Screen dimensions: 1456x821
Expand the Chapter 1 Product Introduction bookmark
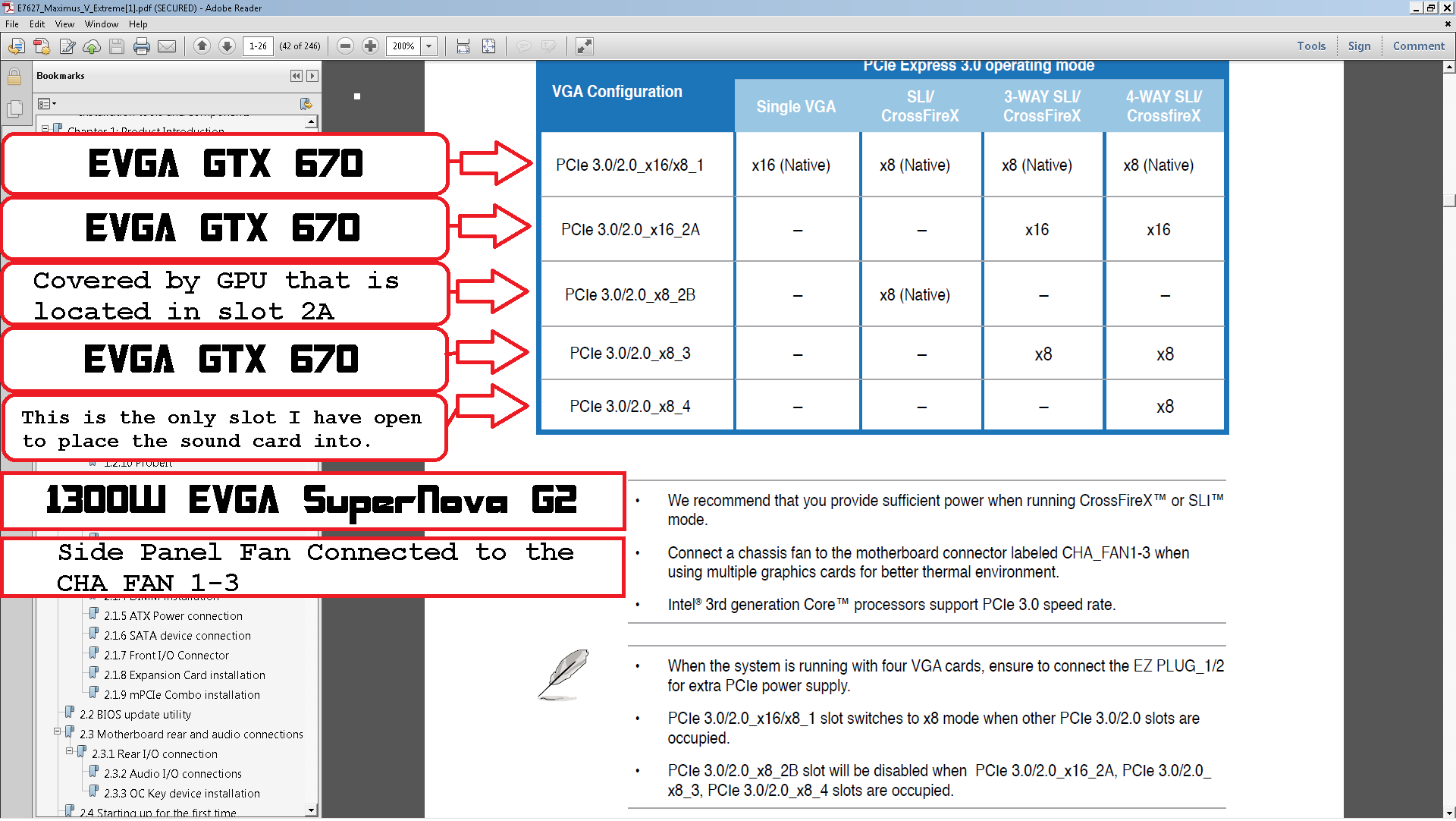coord(46,128)
